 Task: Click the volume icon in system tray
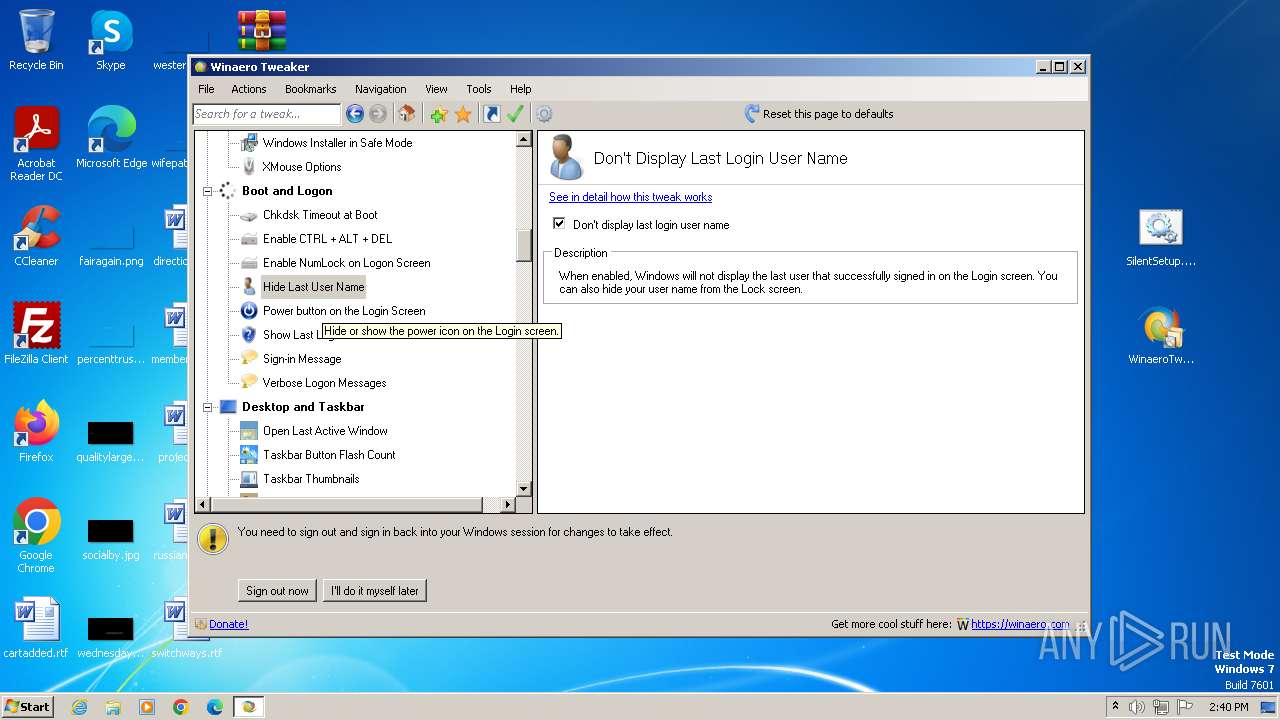tap(1137, 707)
